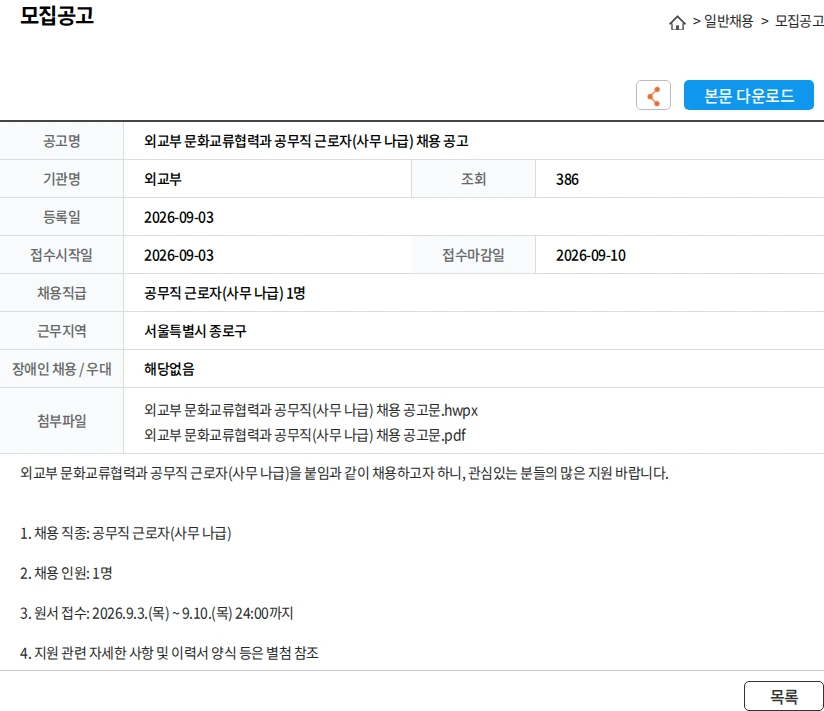The image size is (824, 711).
Task: Click the view count 386
Action: 567,179
